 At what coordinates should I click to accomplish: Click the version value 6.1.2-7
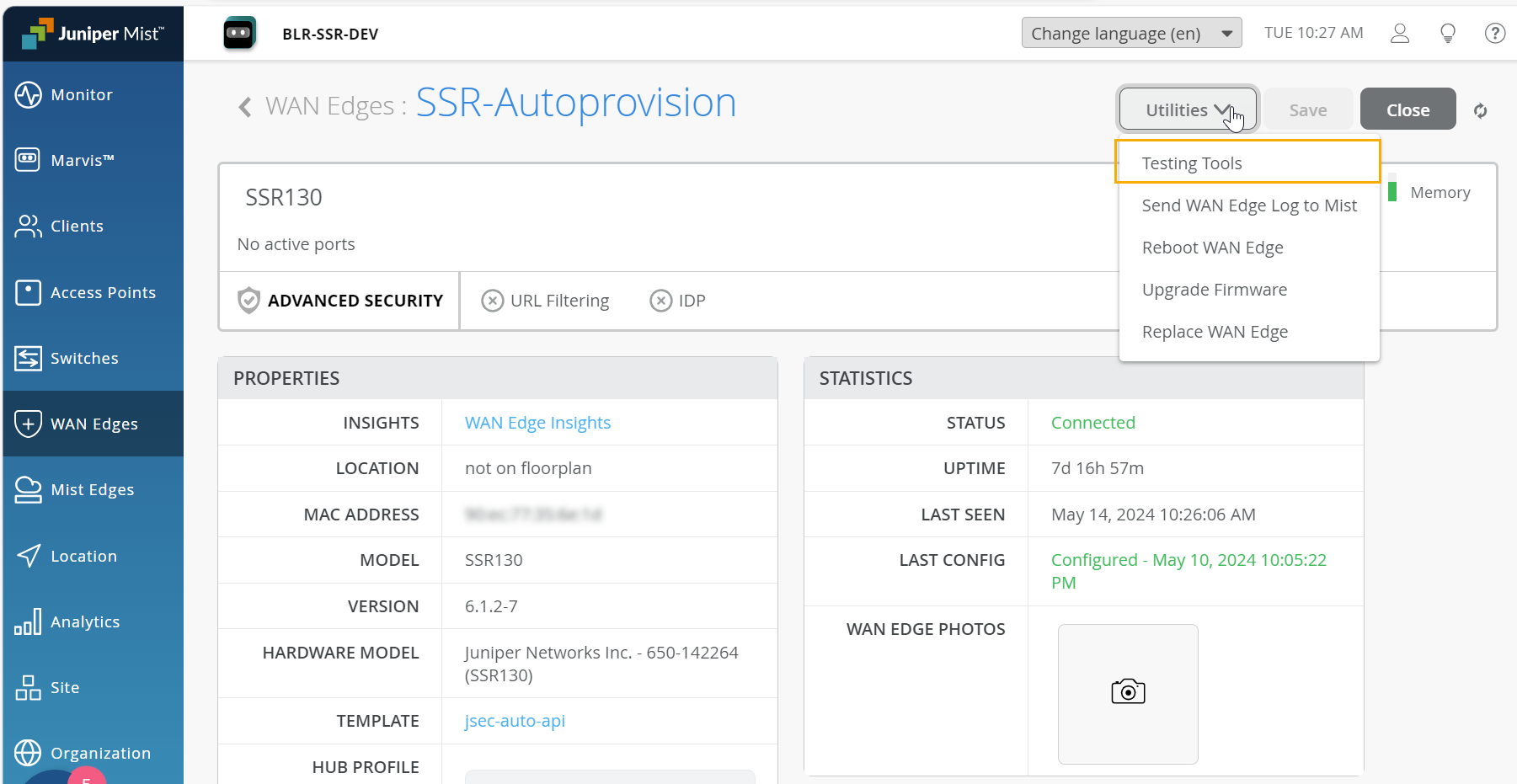tap(491, 606)
